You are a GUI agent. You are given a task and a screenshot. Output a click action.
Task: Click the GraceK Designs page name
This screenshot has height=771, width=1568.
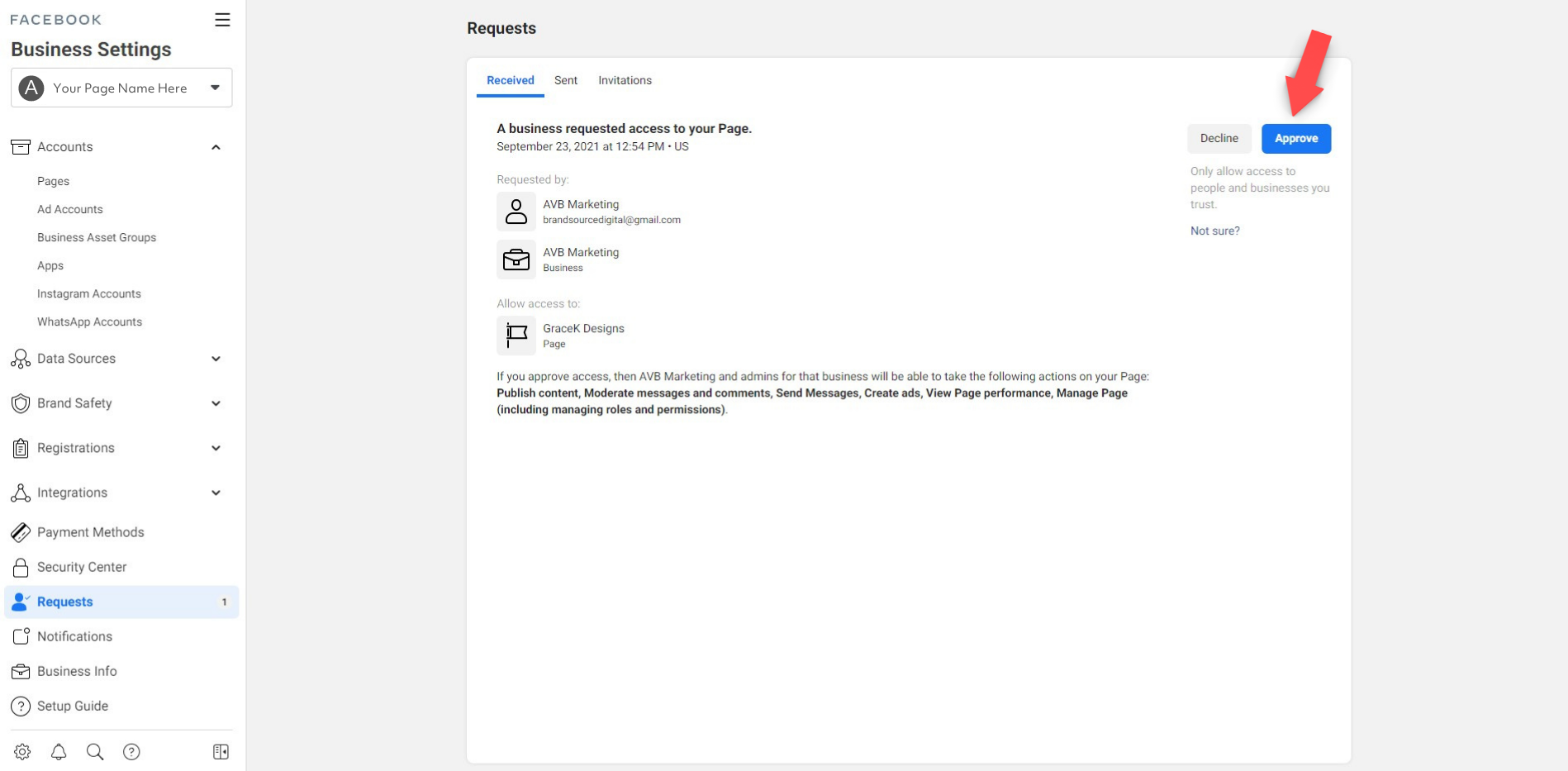point(583,328)
